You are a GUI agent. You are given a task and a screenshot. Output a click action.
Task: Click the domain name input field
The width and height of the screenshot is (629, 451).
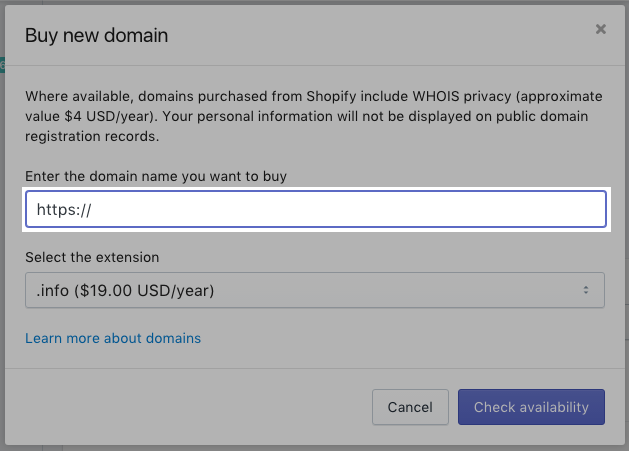pyautogui.click(x=315, y=210)
